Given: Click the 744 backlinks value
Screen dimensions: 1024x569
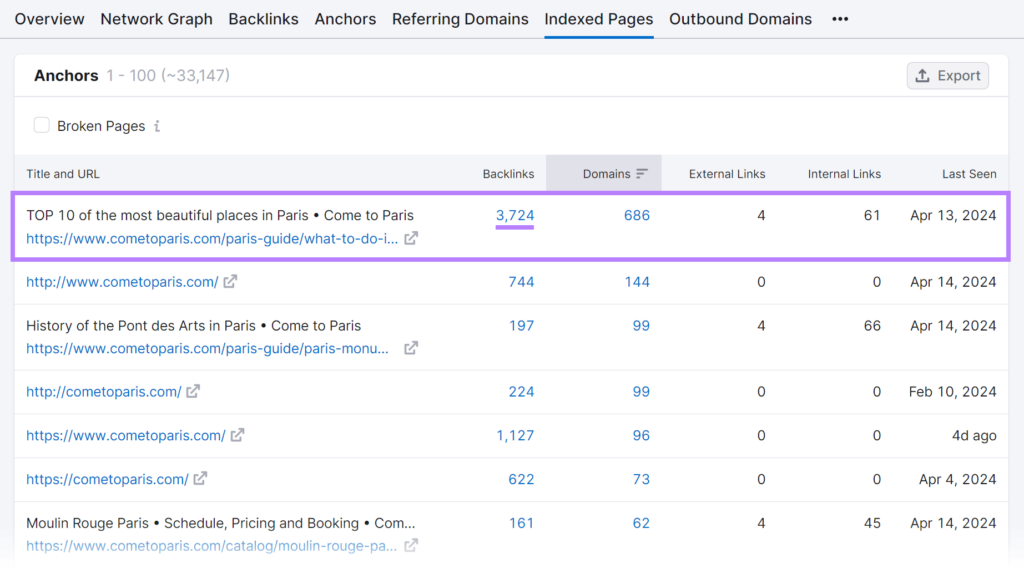Looking at the screenshot, I should (521, 282).
